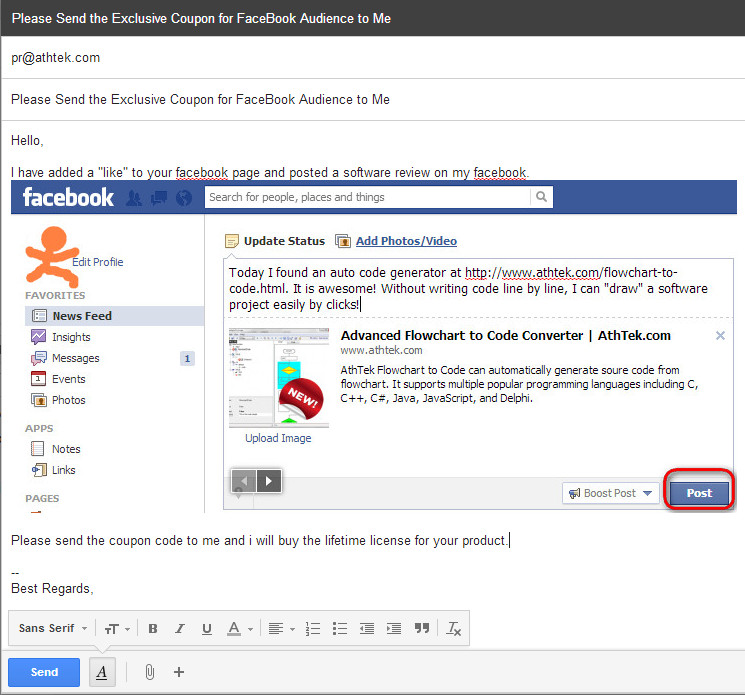Toggle bold formatting
Viewport: 745px width, 695px height.
(153, 628)
